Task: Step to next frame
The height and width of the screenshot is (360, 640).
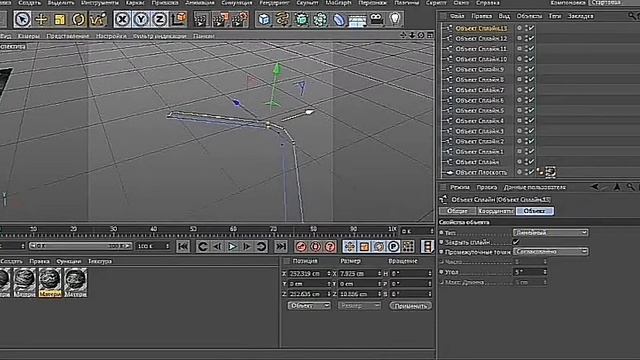Action: 247,246
